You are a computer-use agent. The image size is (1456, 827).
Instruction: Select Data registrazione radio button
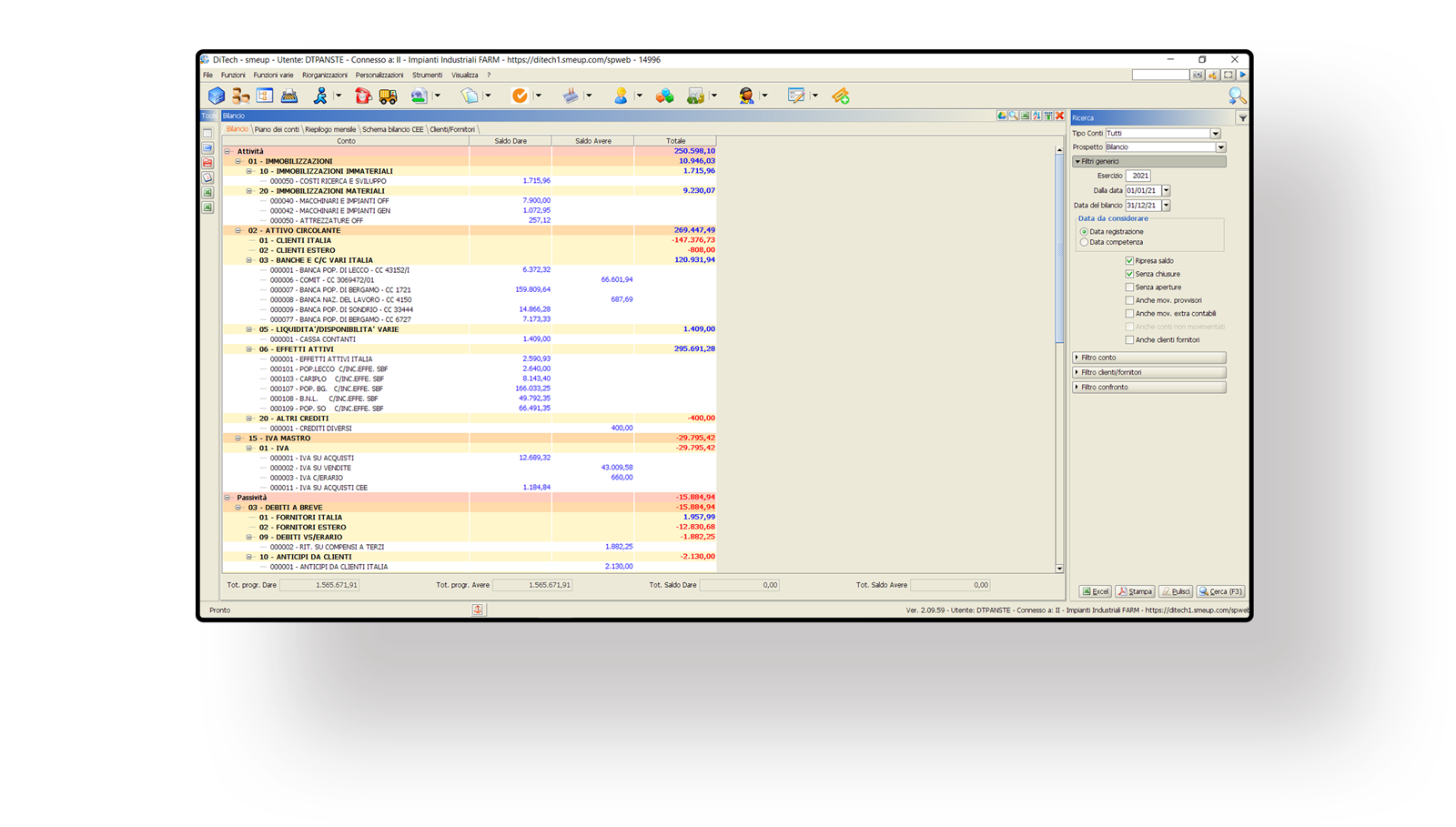tap(1084, 232)
